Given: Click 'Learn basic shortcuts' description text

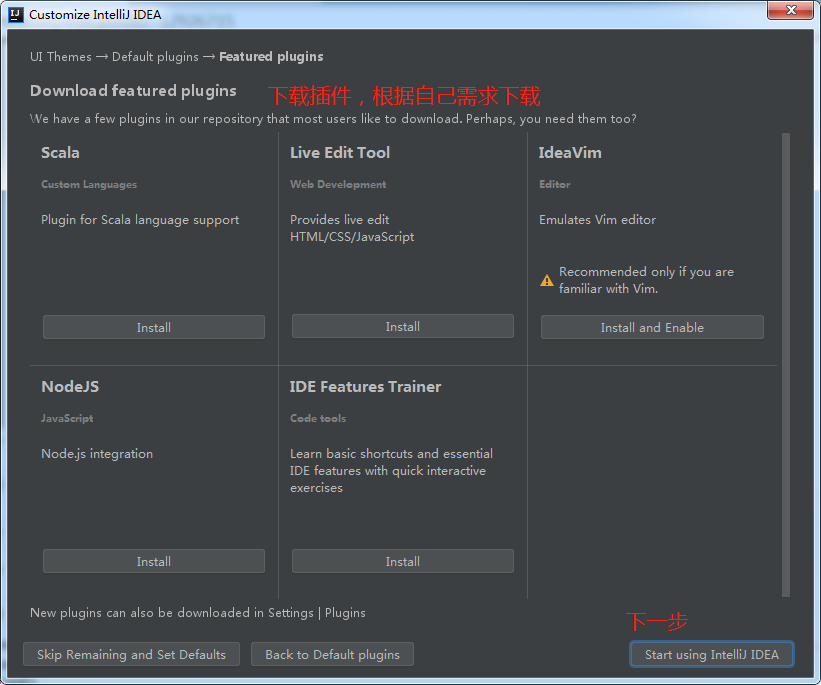Looking at the screenshot, I should [391, 471].
